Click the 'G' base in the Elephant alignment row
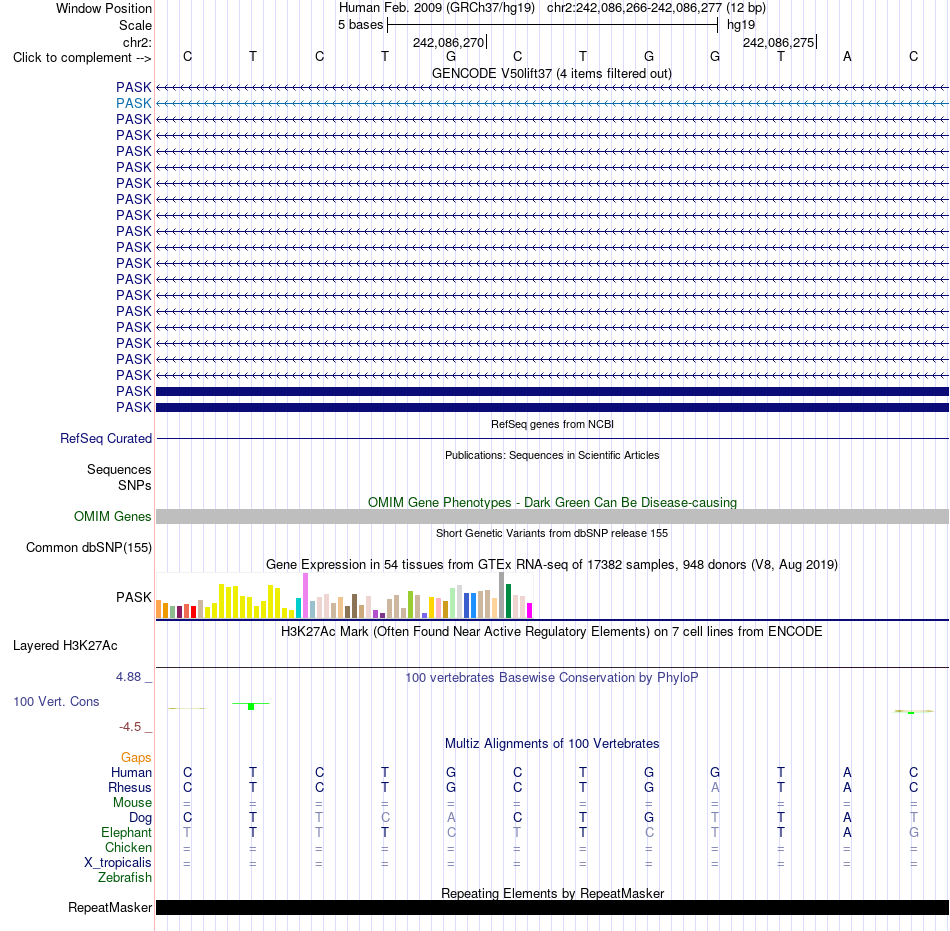 point(914,832)
